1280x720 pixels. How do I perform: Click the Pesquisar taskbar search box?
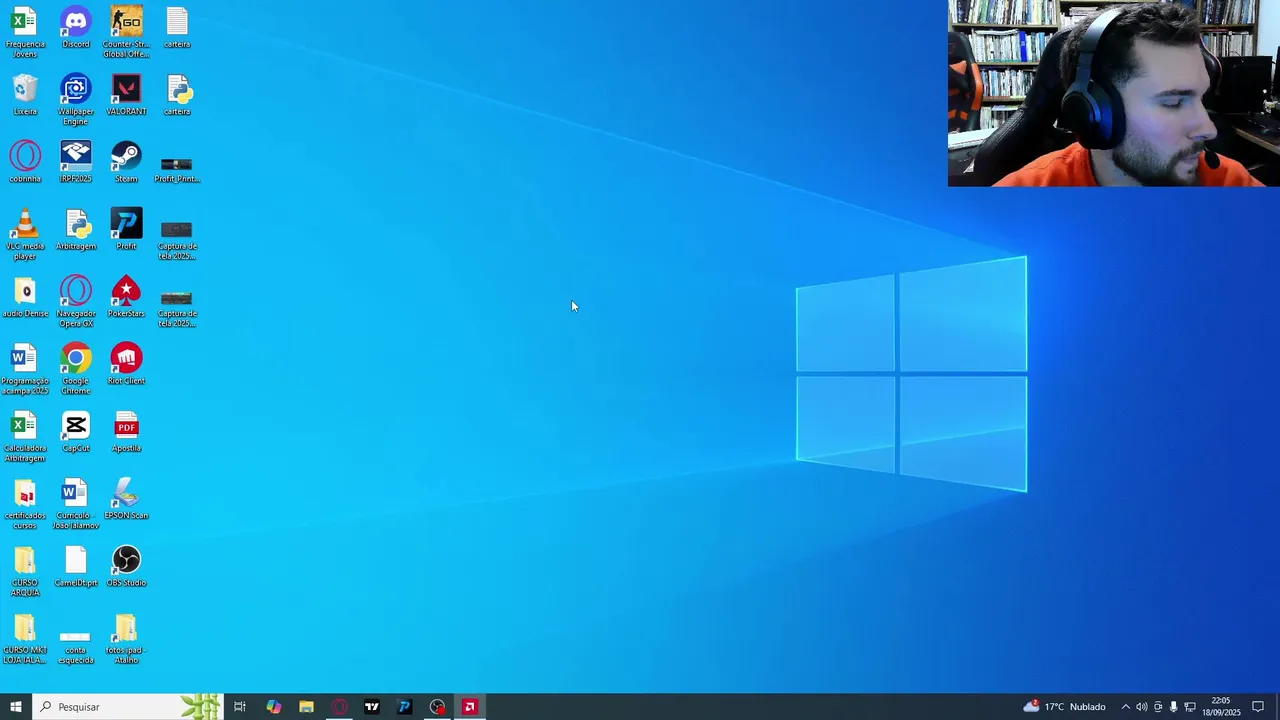tap(127, 707)
